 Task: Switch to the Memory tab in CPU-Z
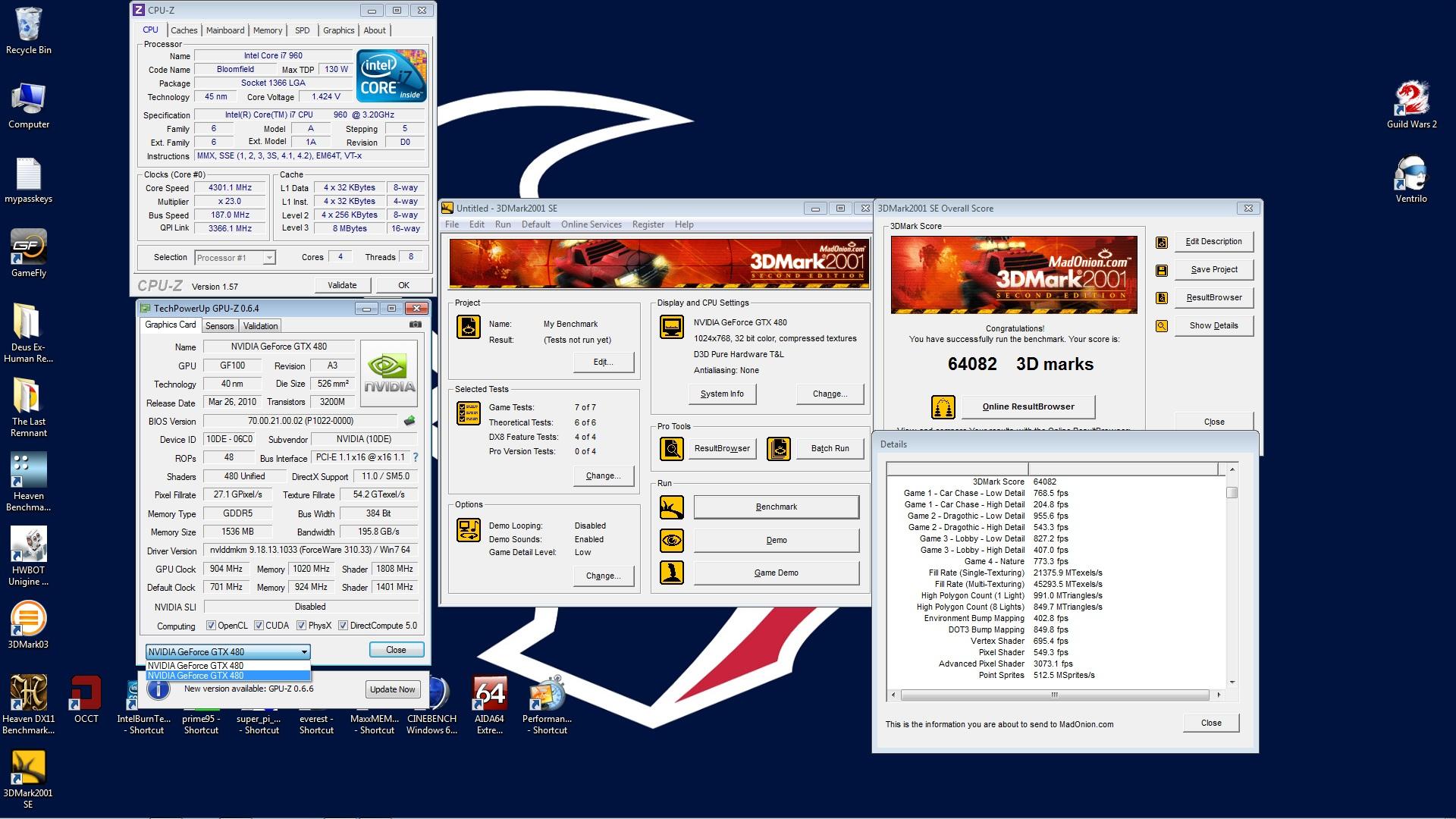[268, 30]
